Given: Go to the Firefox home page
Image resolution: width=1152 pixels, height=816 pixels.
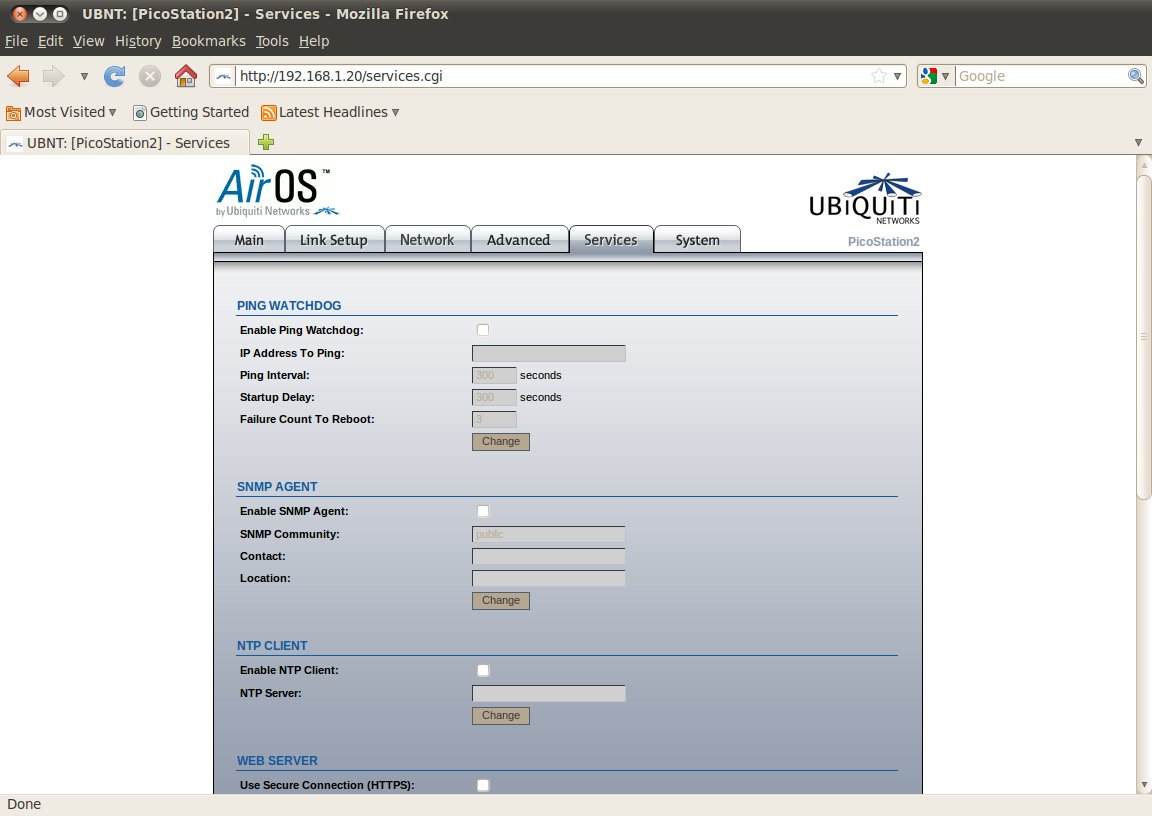Looking at the screenshot, I should click(186, 76).
